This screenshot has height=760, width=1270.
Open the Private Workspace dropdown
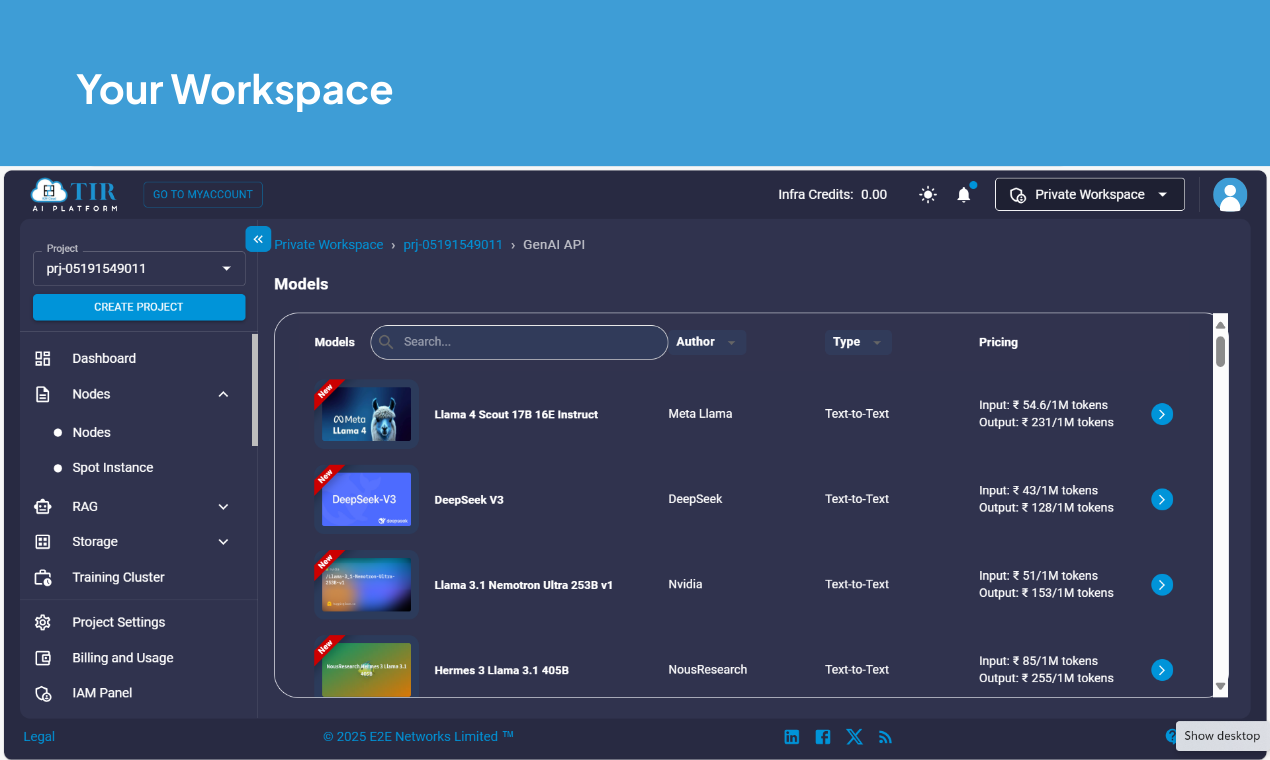coord(1090,194)
